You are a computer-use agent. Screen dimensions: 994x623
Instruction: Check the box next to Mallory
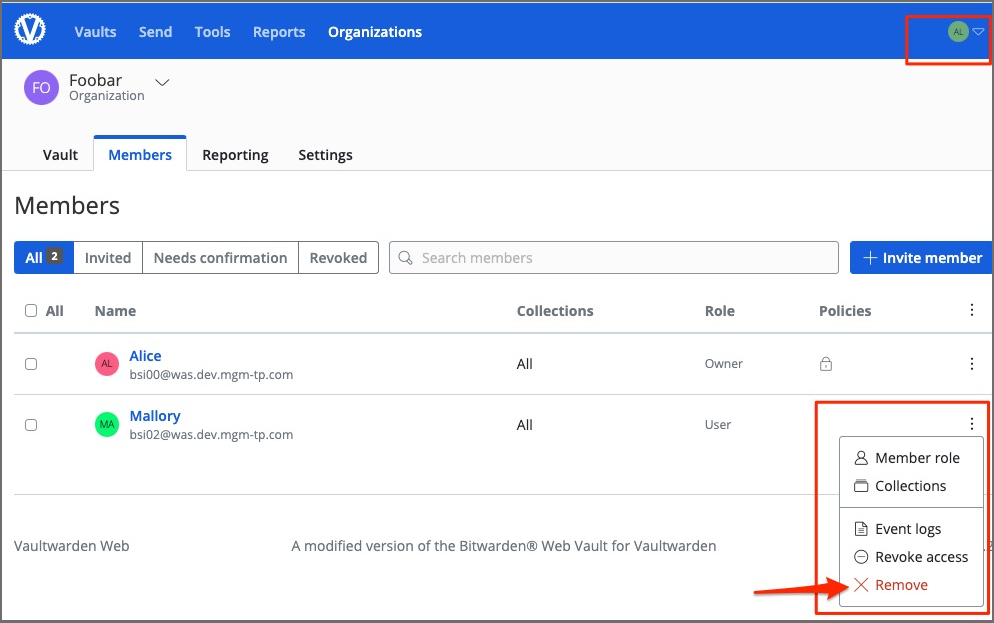pyautogui.click(x=31, y=425)
